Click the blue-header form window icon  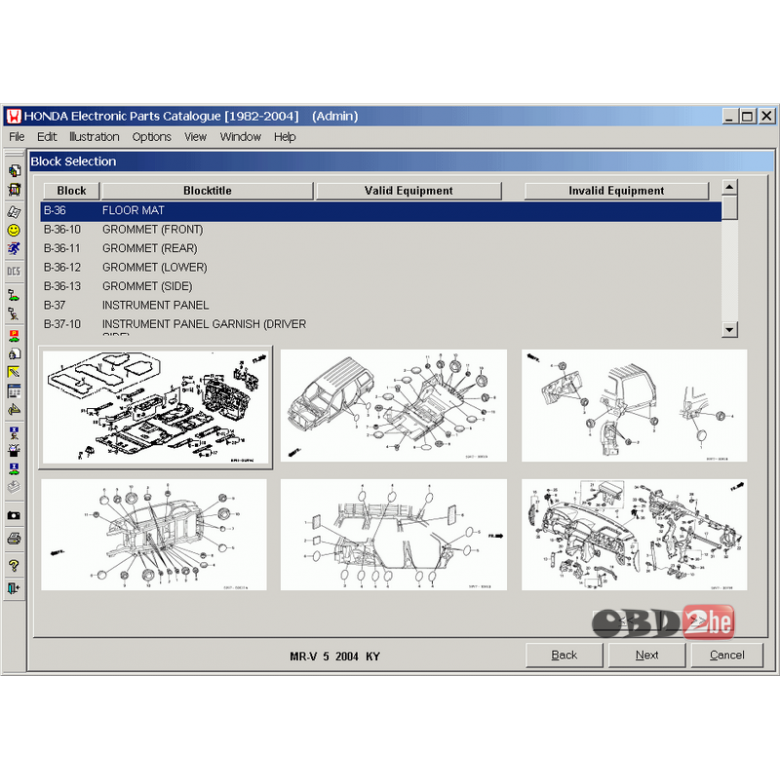pyautogui.click(x=14, y=391)
